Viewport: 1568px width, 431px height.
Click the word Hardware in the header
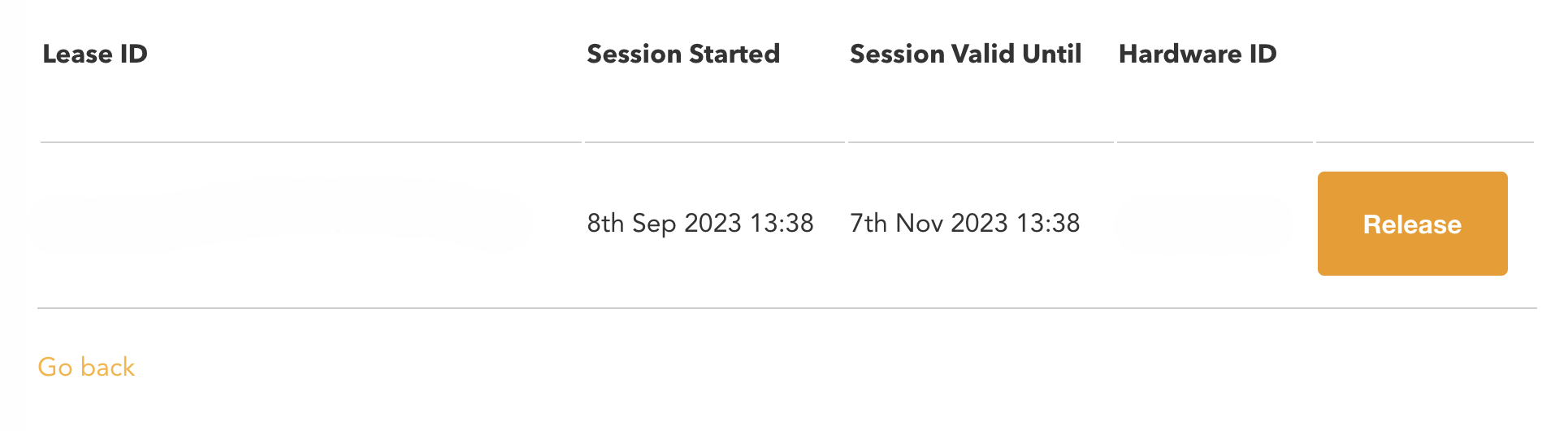pos(1180,54)
